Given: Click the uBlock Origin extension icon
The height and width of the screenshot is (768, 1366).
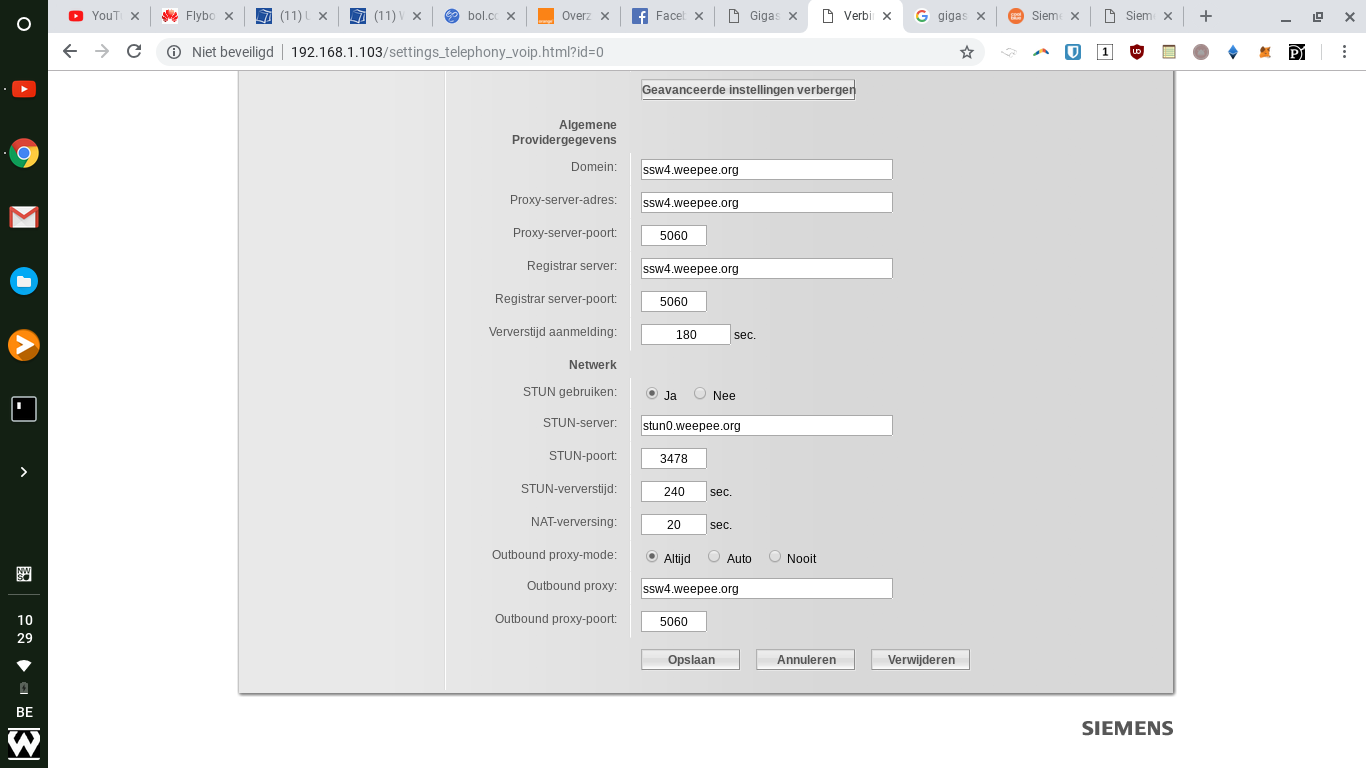Looking at the screenshot, I should click(x=1137, y=52).
